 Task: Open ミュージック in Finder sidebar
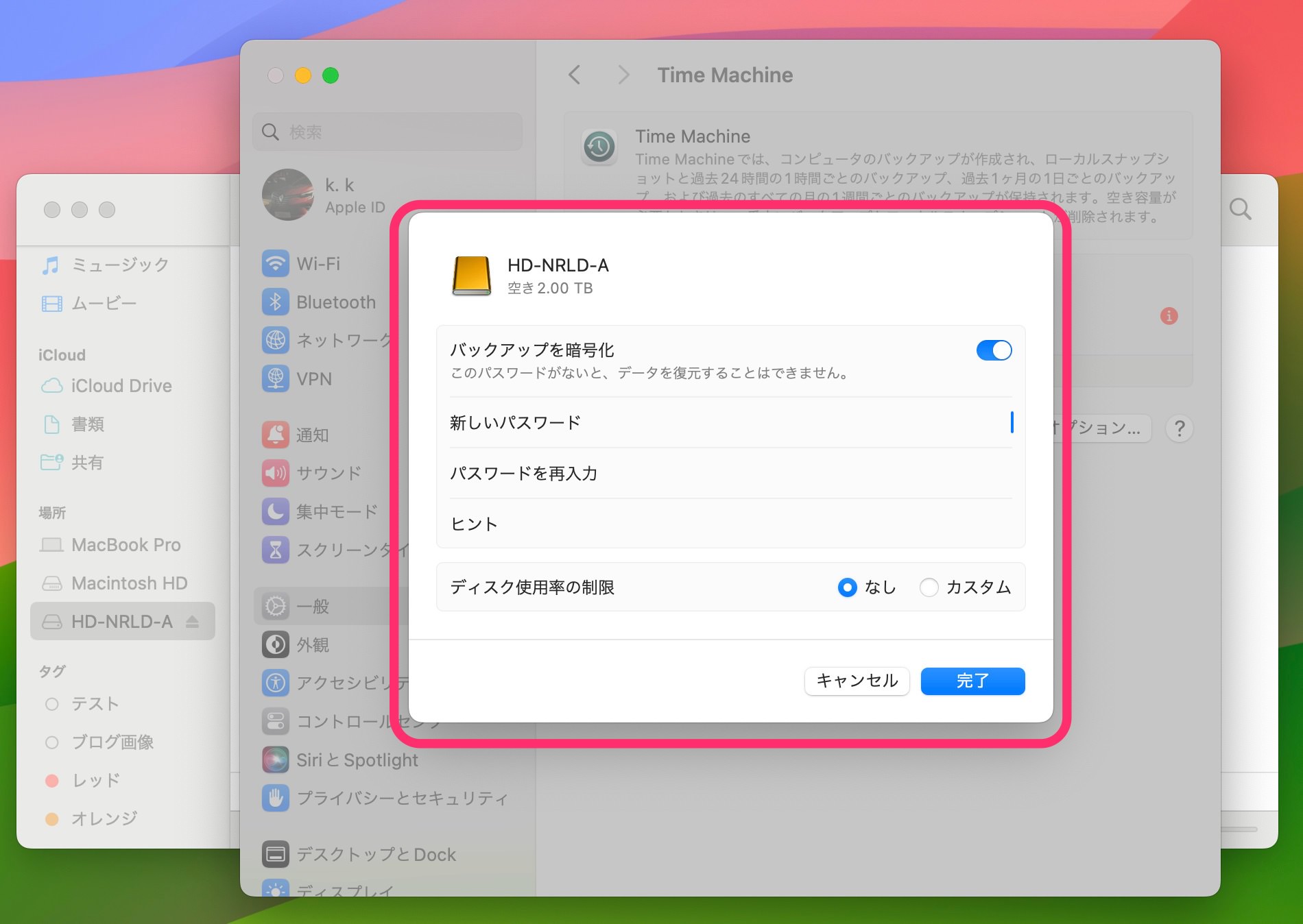click(x=122, y=265)
